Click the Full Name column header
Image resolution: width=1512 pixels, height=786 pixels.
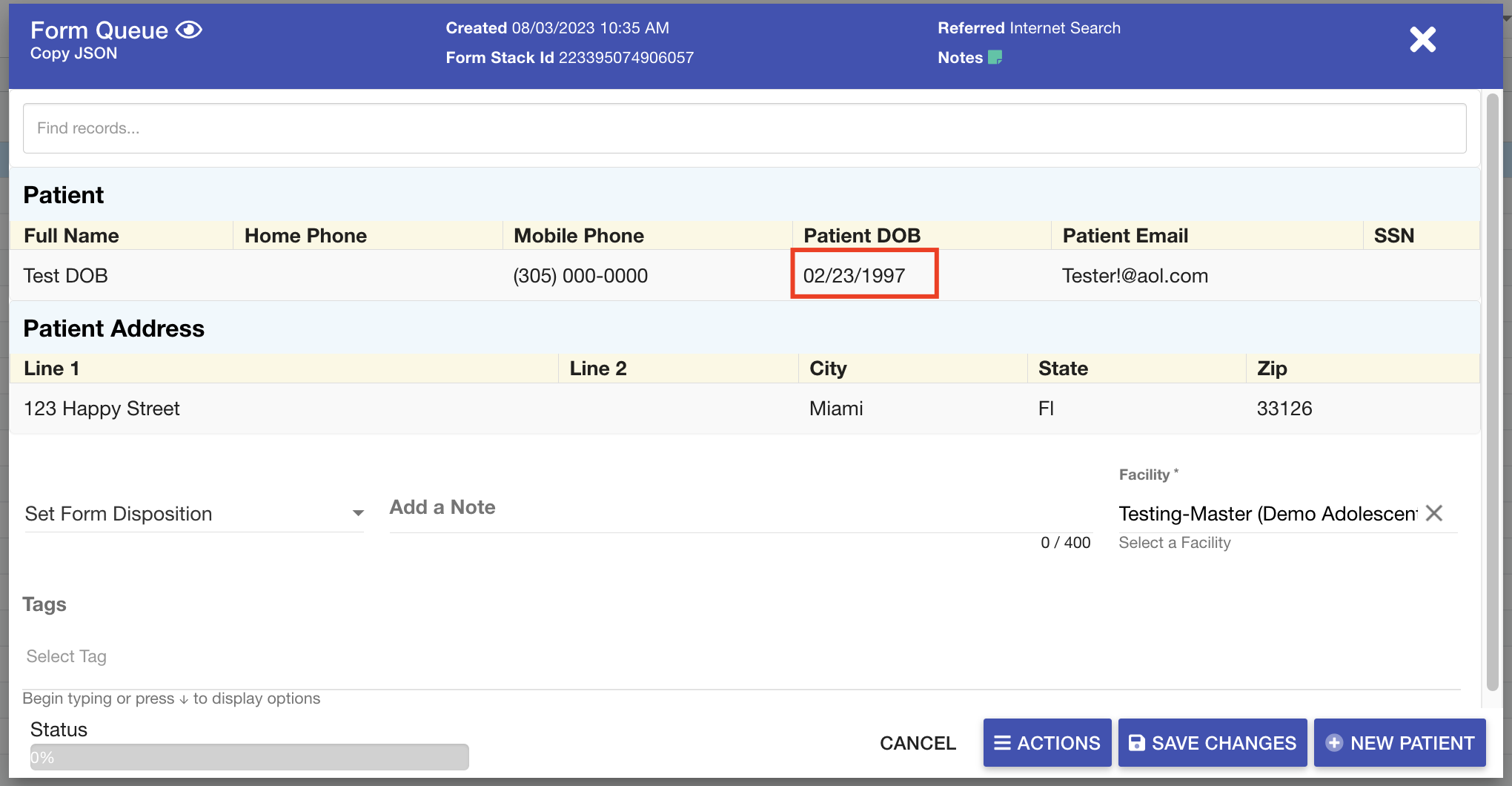click(x=71, y=236)
